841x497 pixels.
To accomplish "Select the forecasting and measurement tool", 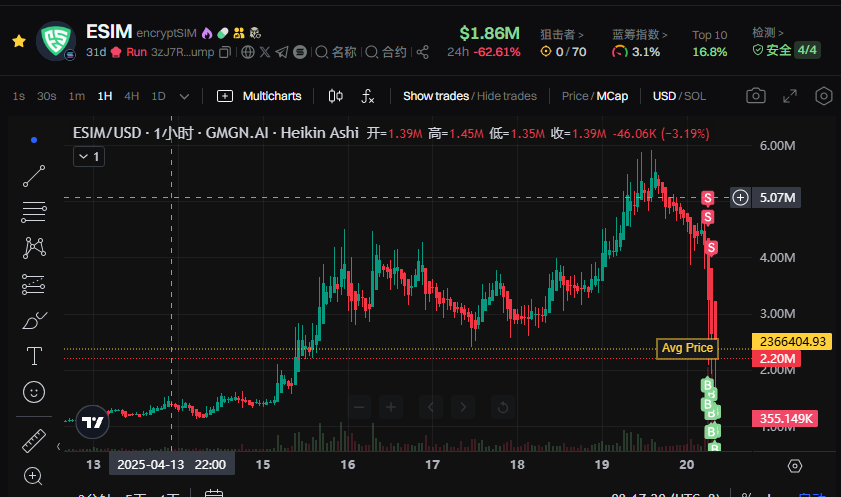I will 33,284.
